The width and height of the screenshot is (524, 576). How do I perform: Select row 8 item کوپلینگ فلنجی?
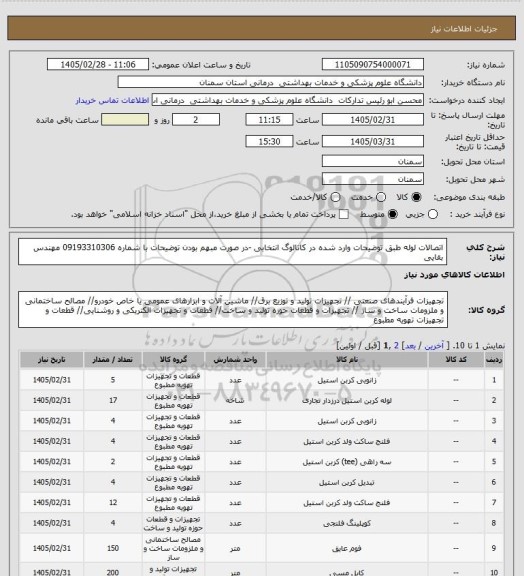347,523
